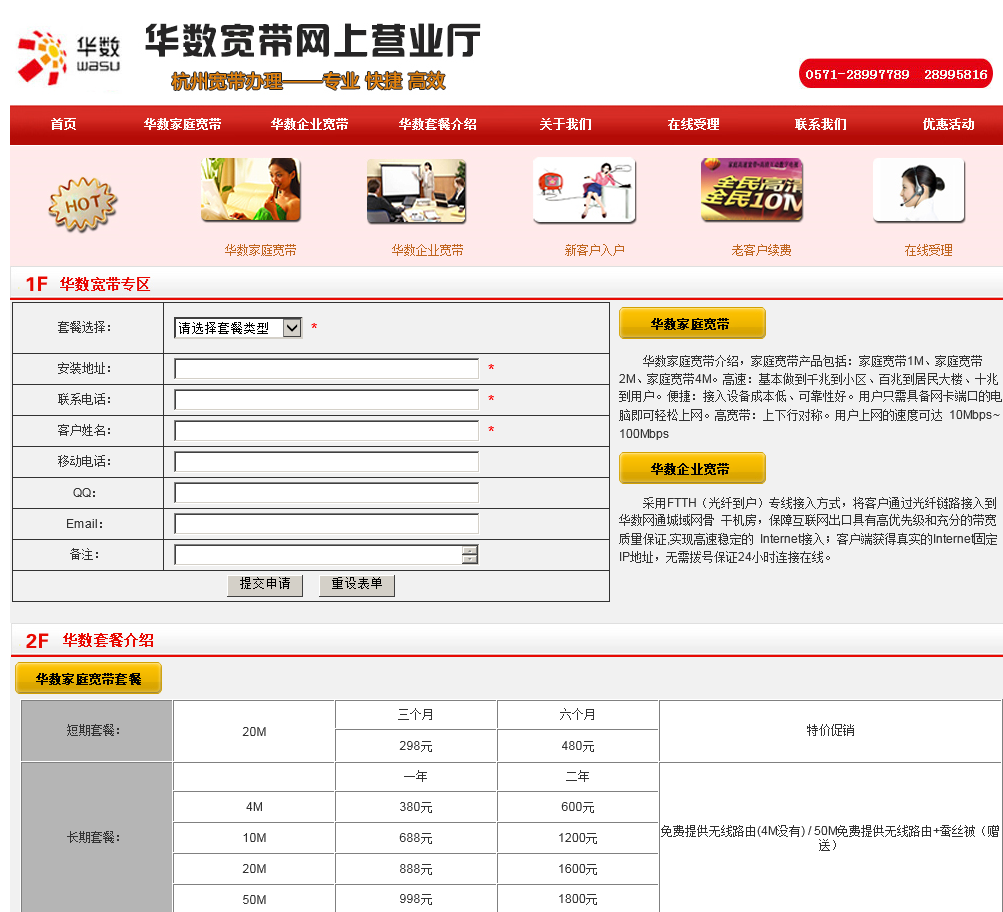1003x912 pixels.
Task: Open 在线受理 in the navigation bar
Action: [693, 124]
